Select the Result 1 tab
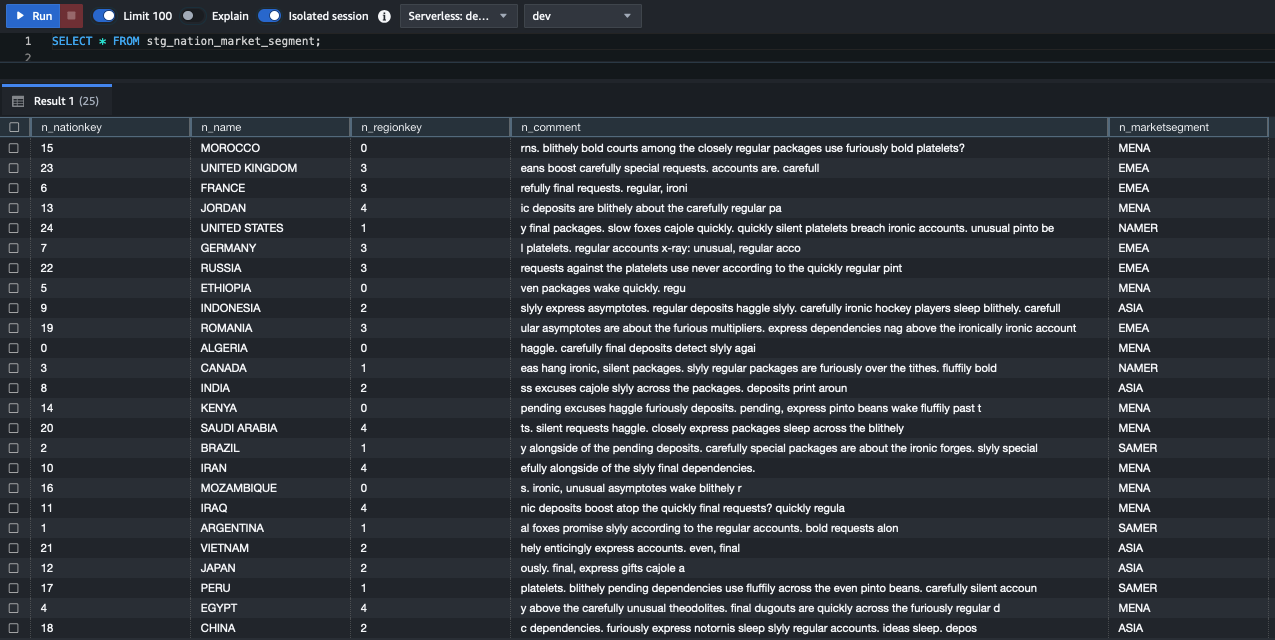1275x640 pixels. point(56,101)
